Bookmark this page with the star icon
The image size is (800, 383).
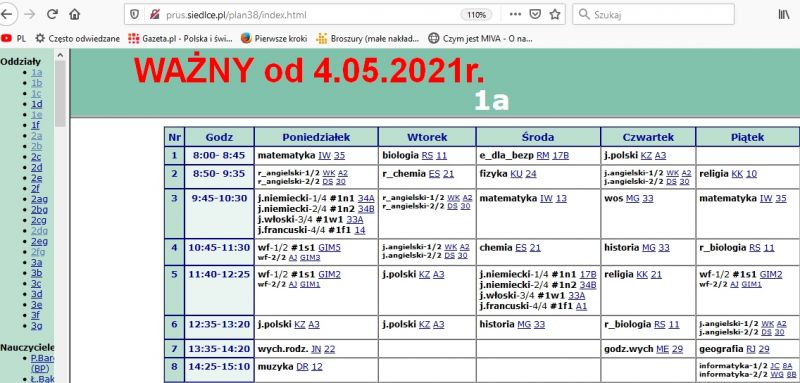pos(555,14)
